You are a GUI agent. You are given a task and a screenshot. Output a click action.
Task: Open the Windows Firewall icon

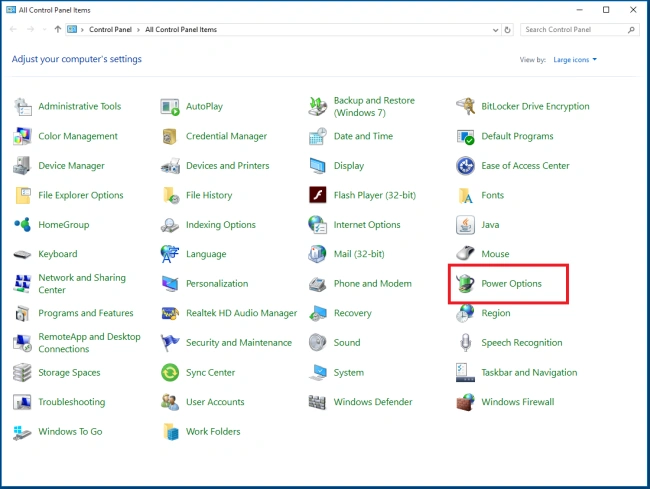point(465,402)
